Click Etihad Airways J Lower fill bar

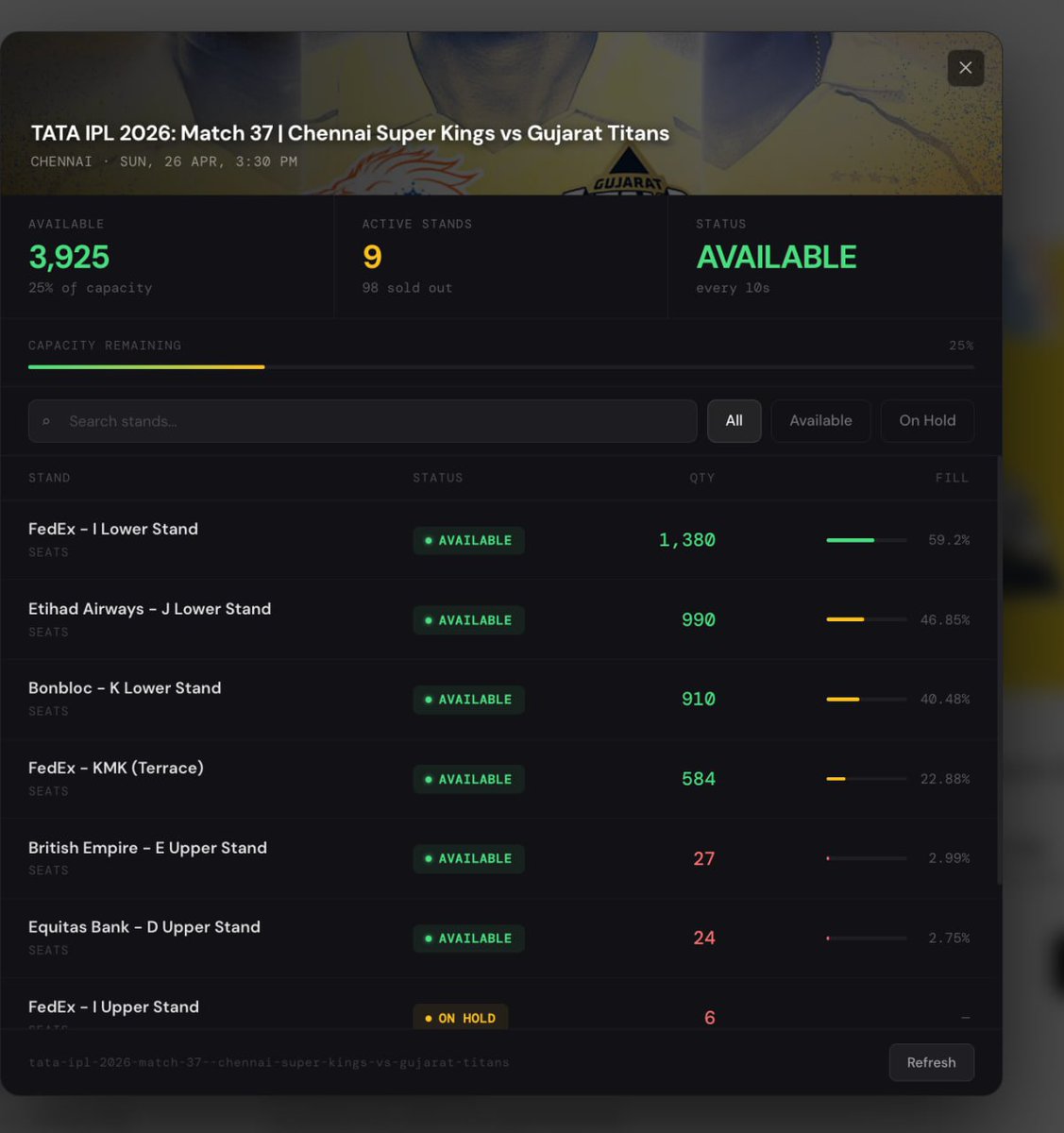[x=867, y=619]
